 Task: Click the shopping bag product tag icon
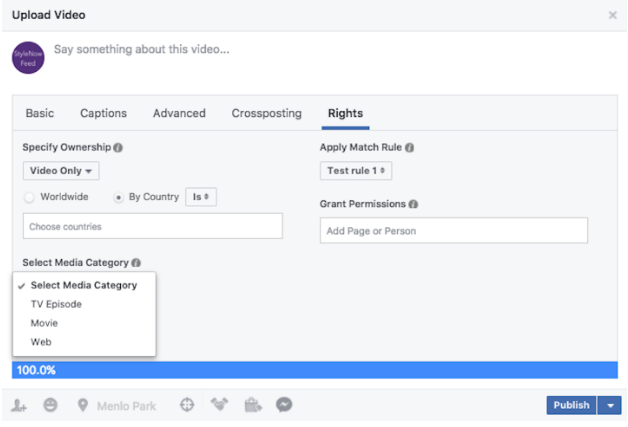(x=253, y=405)
